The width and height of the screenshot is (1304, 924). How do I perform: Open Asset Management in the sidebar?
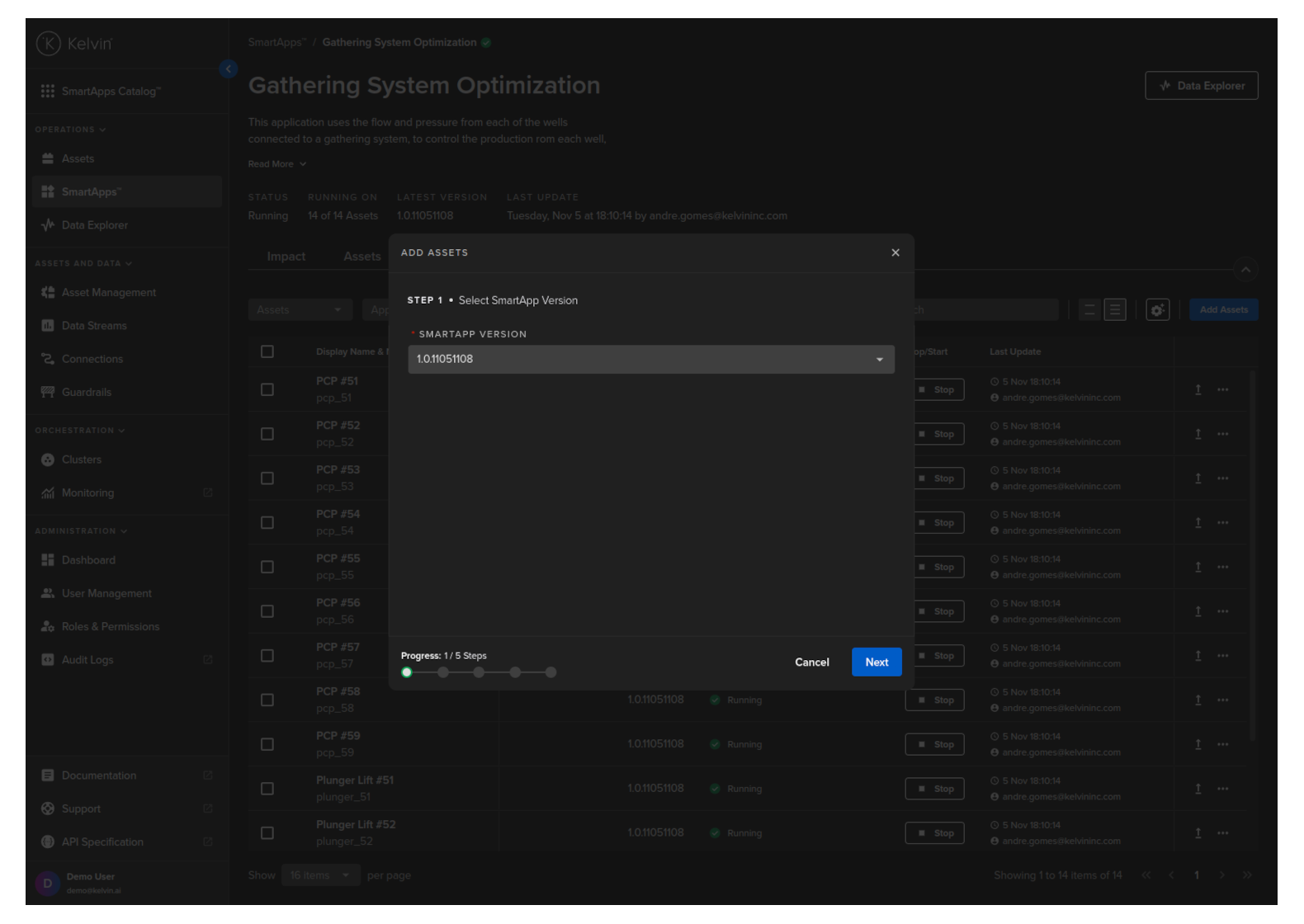click(108, 293)
